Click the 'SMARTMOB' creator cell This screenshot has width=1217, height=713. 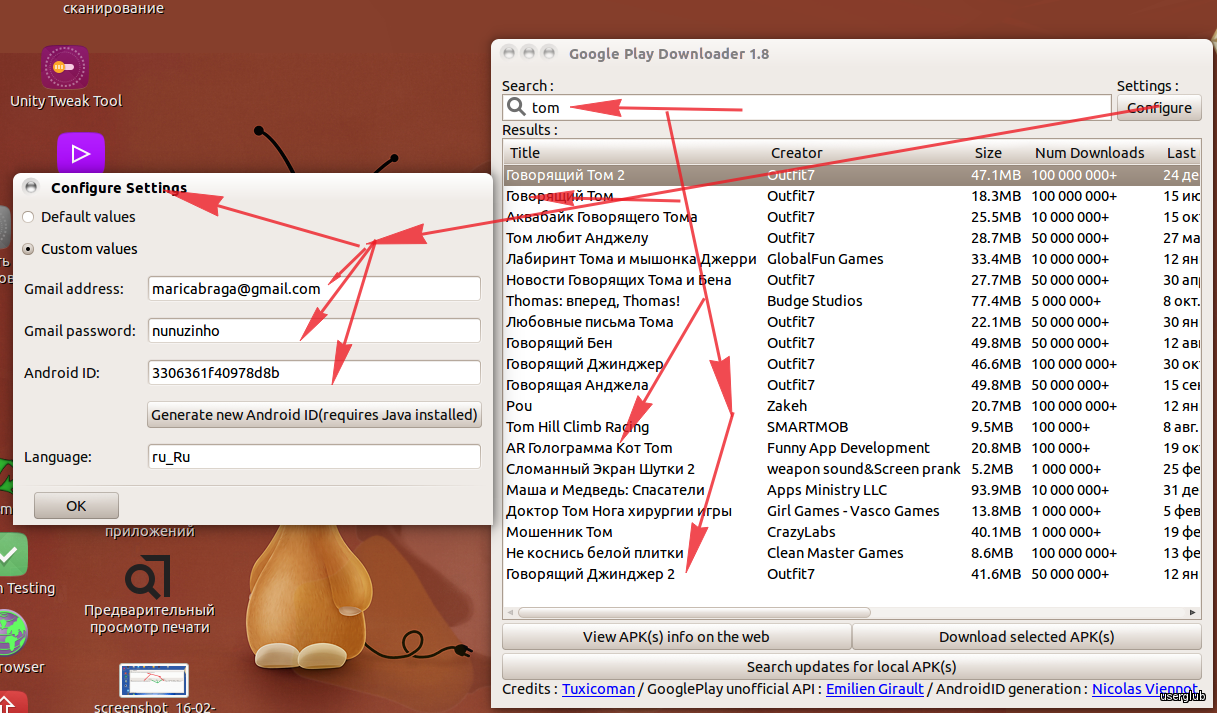click(807, 427)
